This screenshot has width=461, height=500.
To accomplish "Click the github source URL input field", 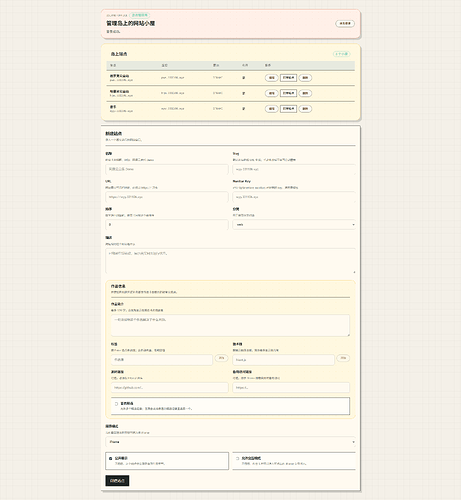I will (x=170, y=388).
